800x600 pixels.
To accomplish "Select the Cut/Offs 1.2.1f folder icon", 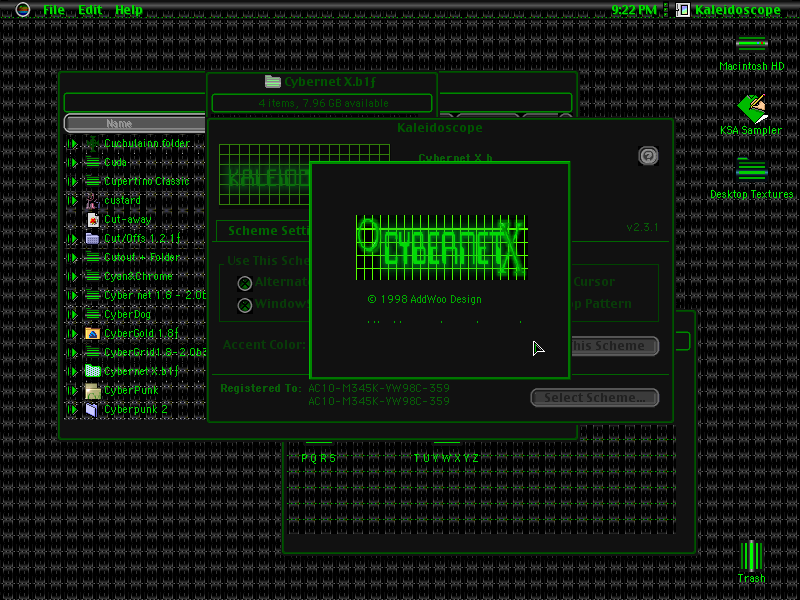I will (x=92, y=238).
